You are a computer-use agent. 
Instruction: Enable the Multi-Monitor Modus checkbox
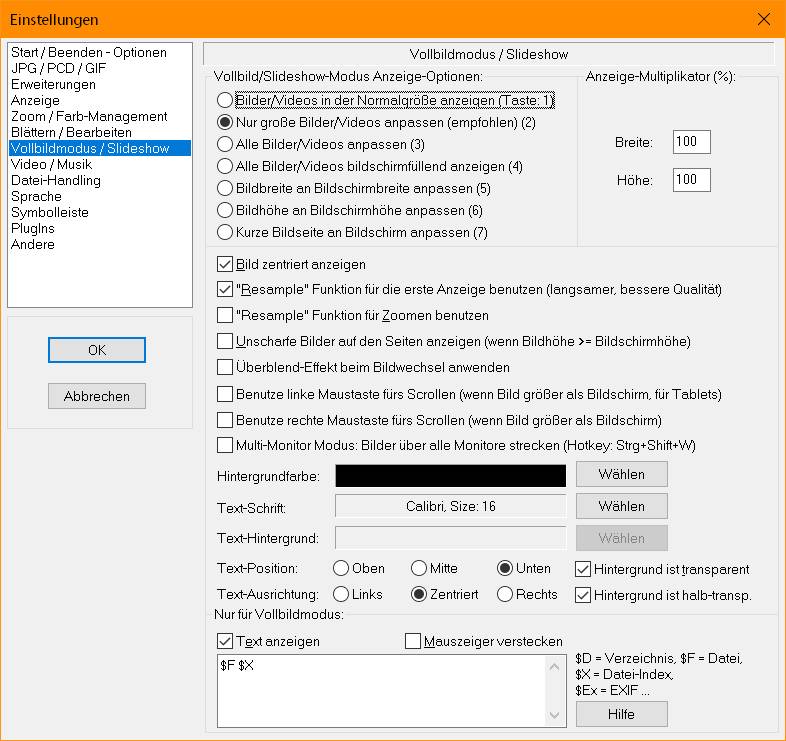tap(225, 445)
